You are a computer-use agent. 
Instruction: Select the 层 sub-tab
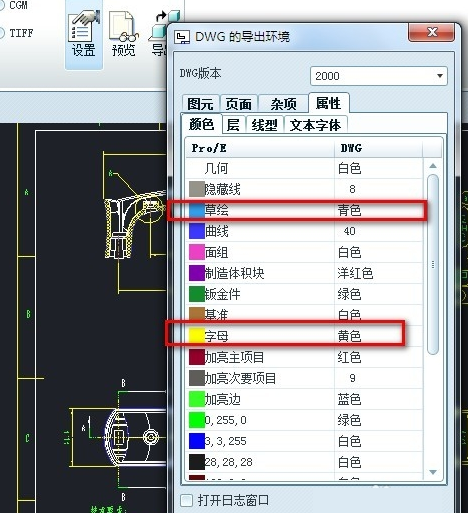click(233, 125)
